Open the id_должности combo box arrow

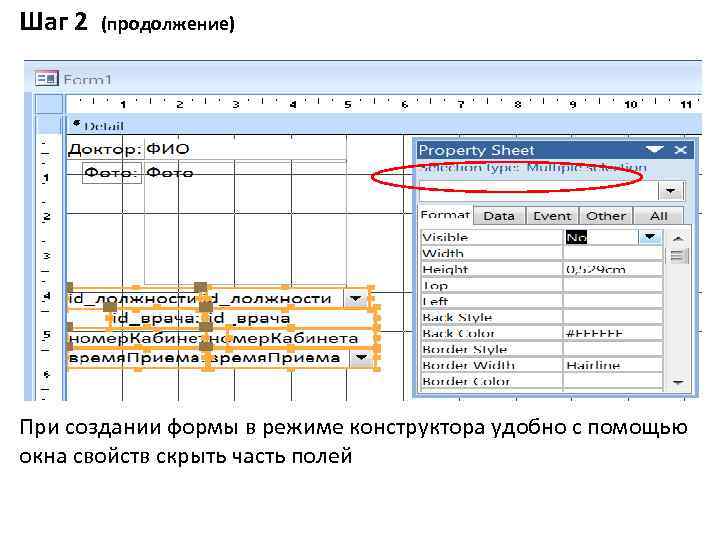[356, 298]
